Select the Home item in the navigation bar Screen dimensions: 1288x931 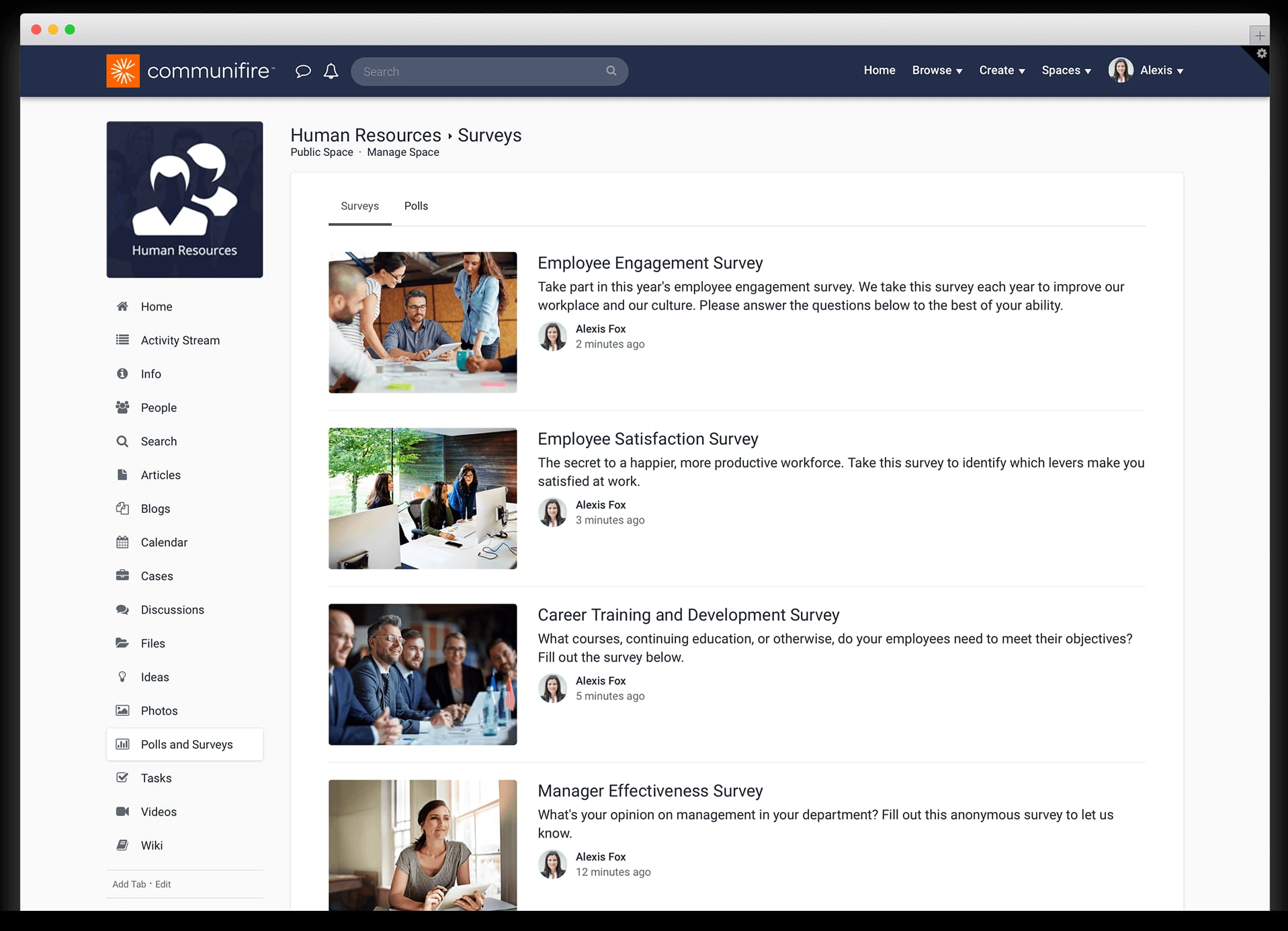coord(879,71)
